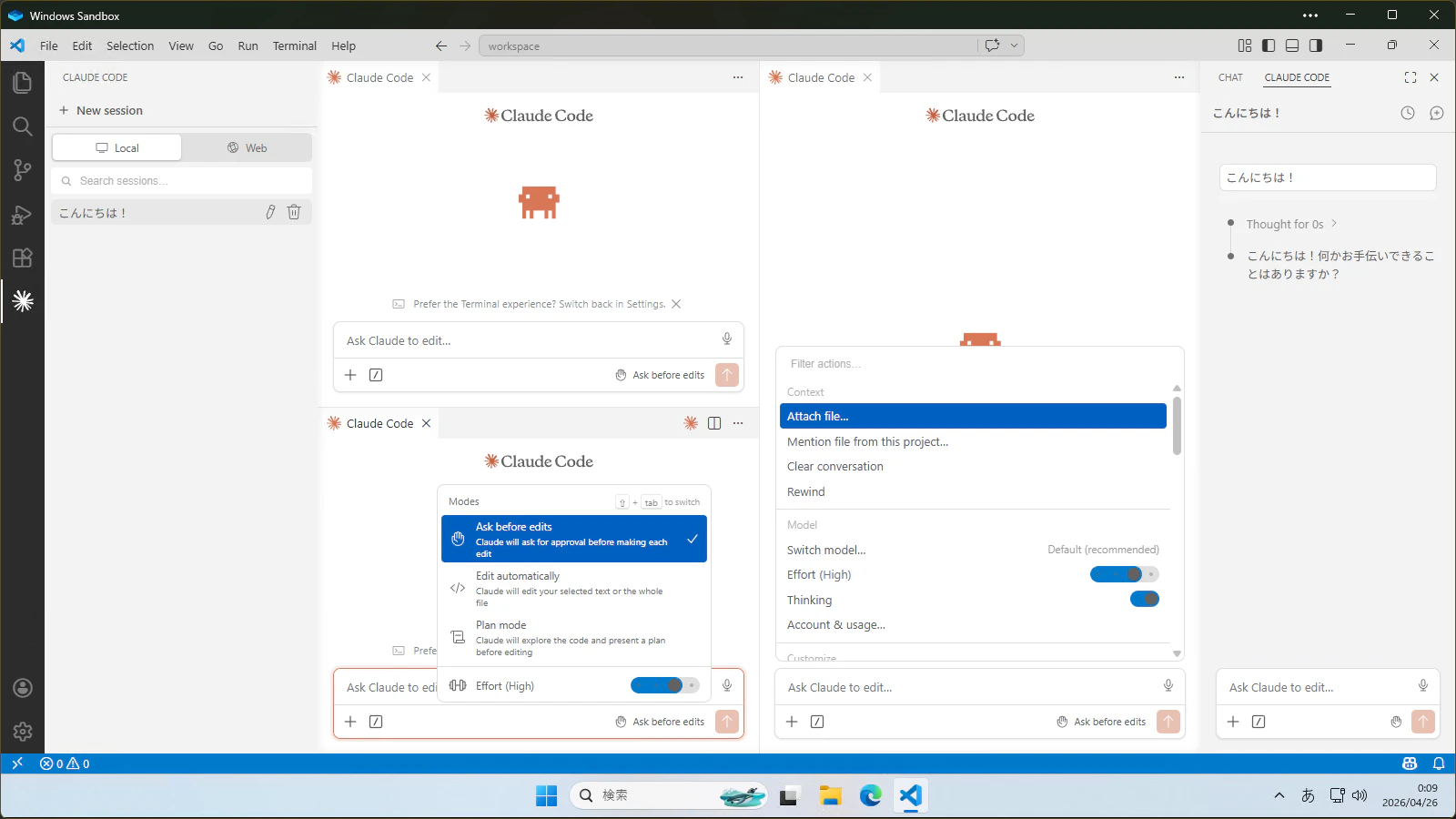Select Ask before edits mode
The width and height of the screenshot is (1456, 819).
(574, 539)
